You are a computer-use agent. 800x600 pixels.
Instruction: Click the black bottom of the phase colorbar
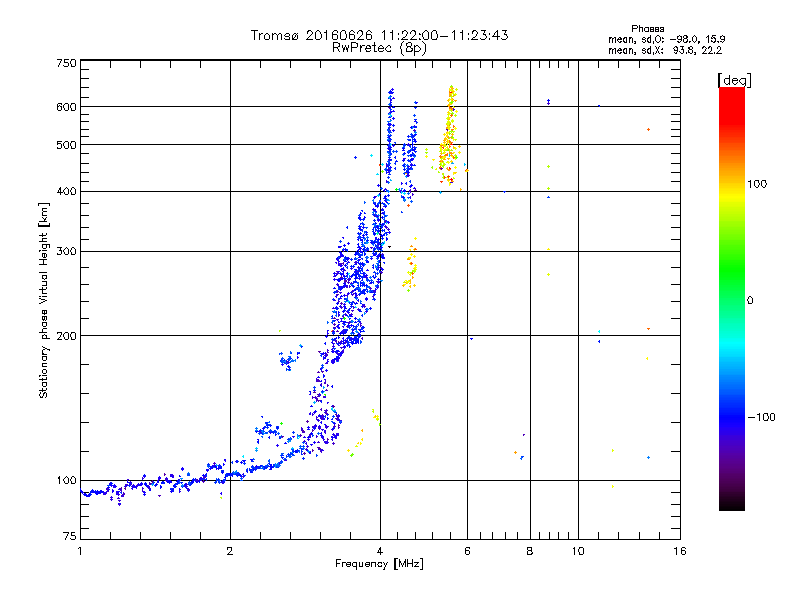(x=732, y=505)
